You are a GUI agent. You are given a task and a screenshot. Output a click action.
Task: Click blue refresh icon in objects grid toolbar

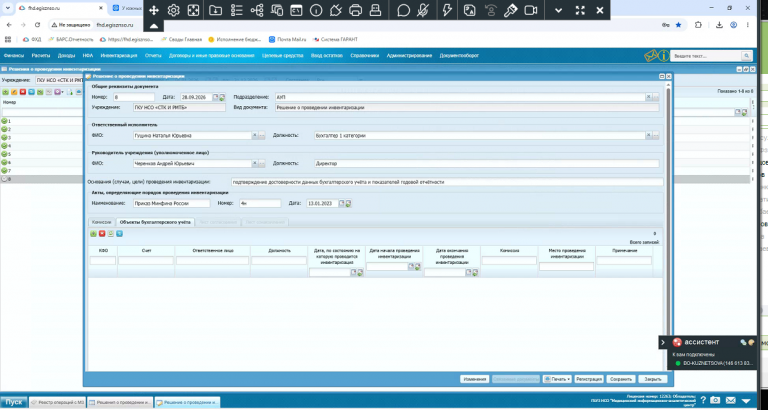[x=120, y=234]
